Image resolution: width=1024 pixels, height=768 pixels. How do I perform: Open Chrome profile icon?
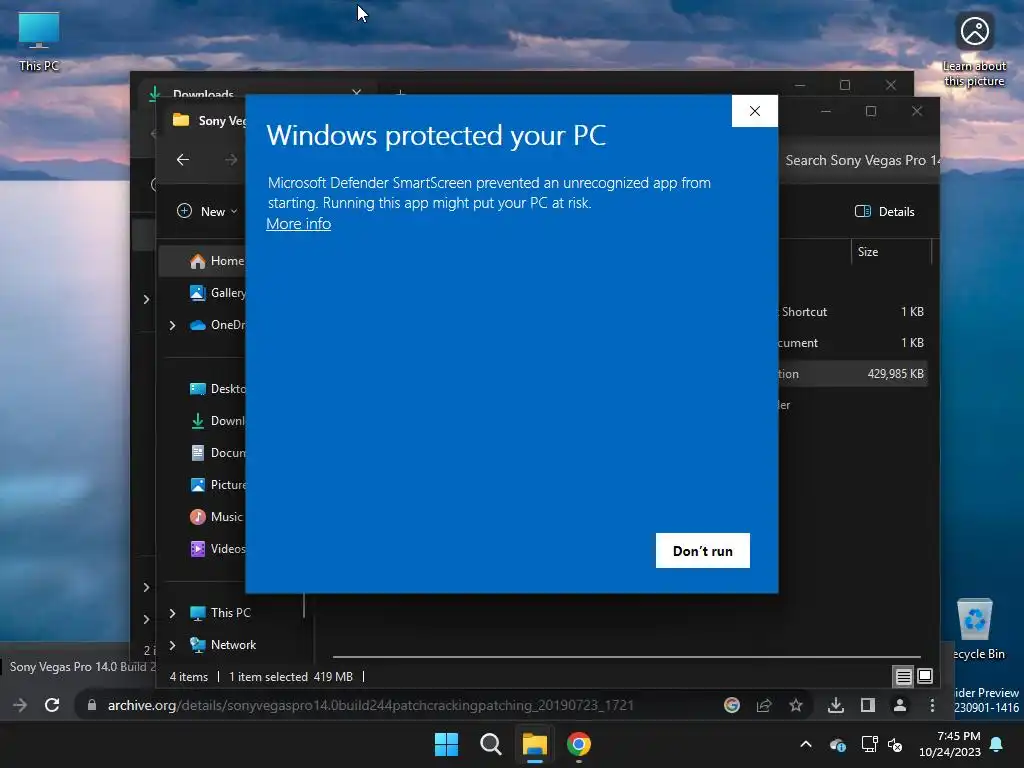coord(900,705)
